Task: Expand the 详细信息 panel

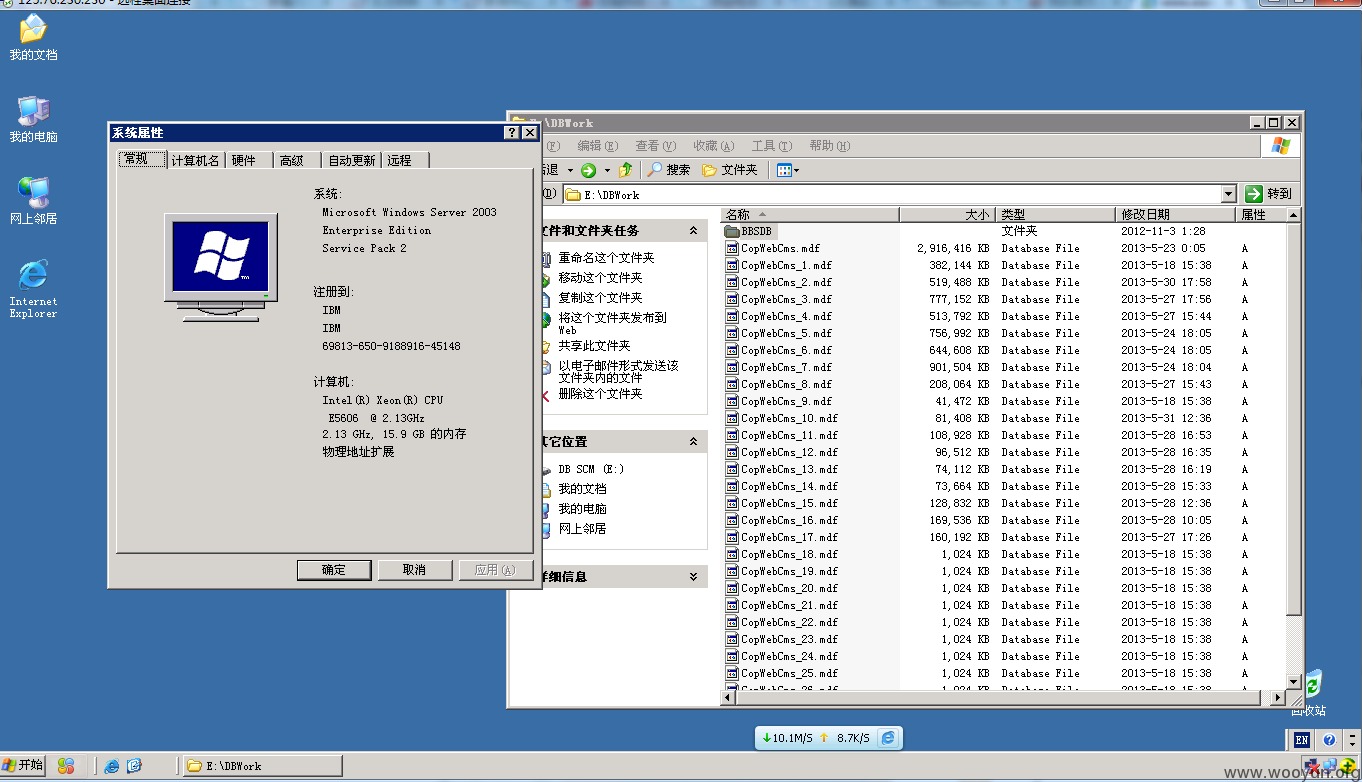Action: point(693,577)
